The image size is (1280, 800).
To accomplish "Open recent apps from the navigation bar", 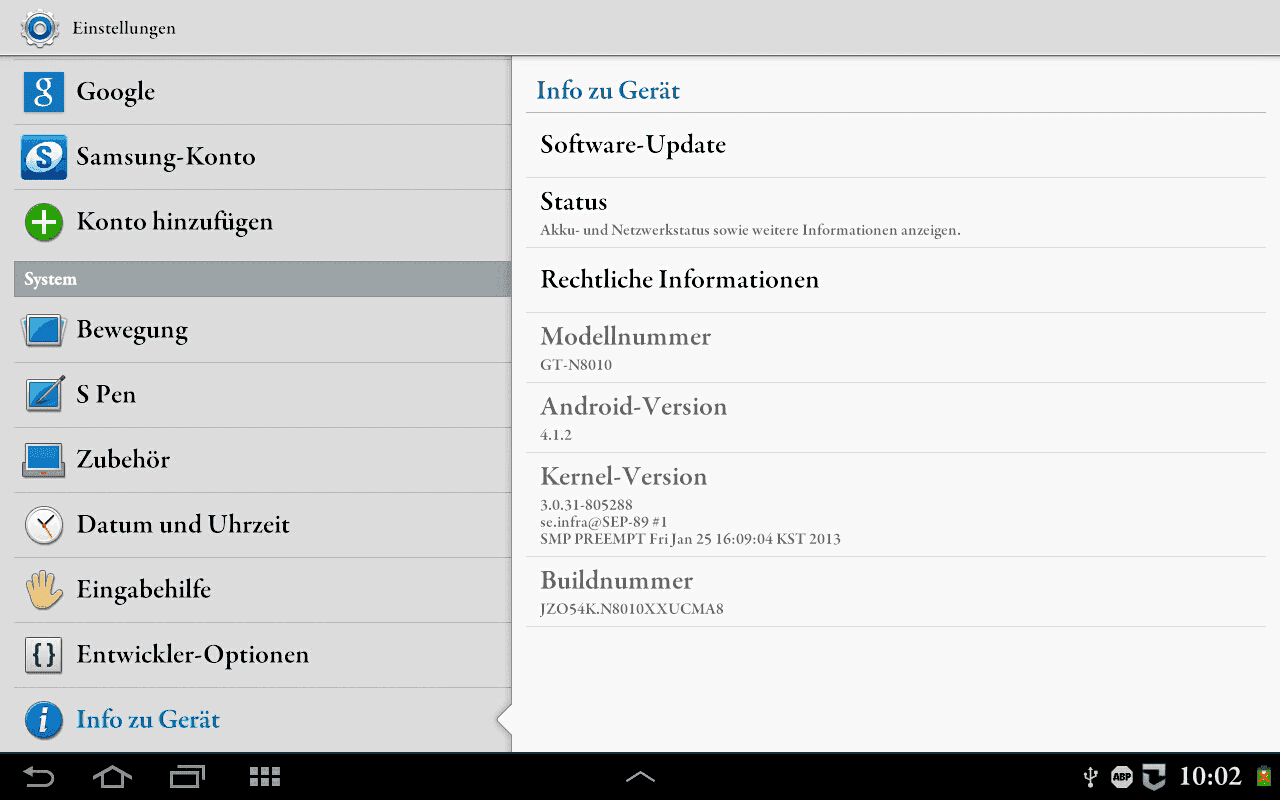I will (187, 777).
